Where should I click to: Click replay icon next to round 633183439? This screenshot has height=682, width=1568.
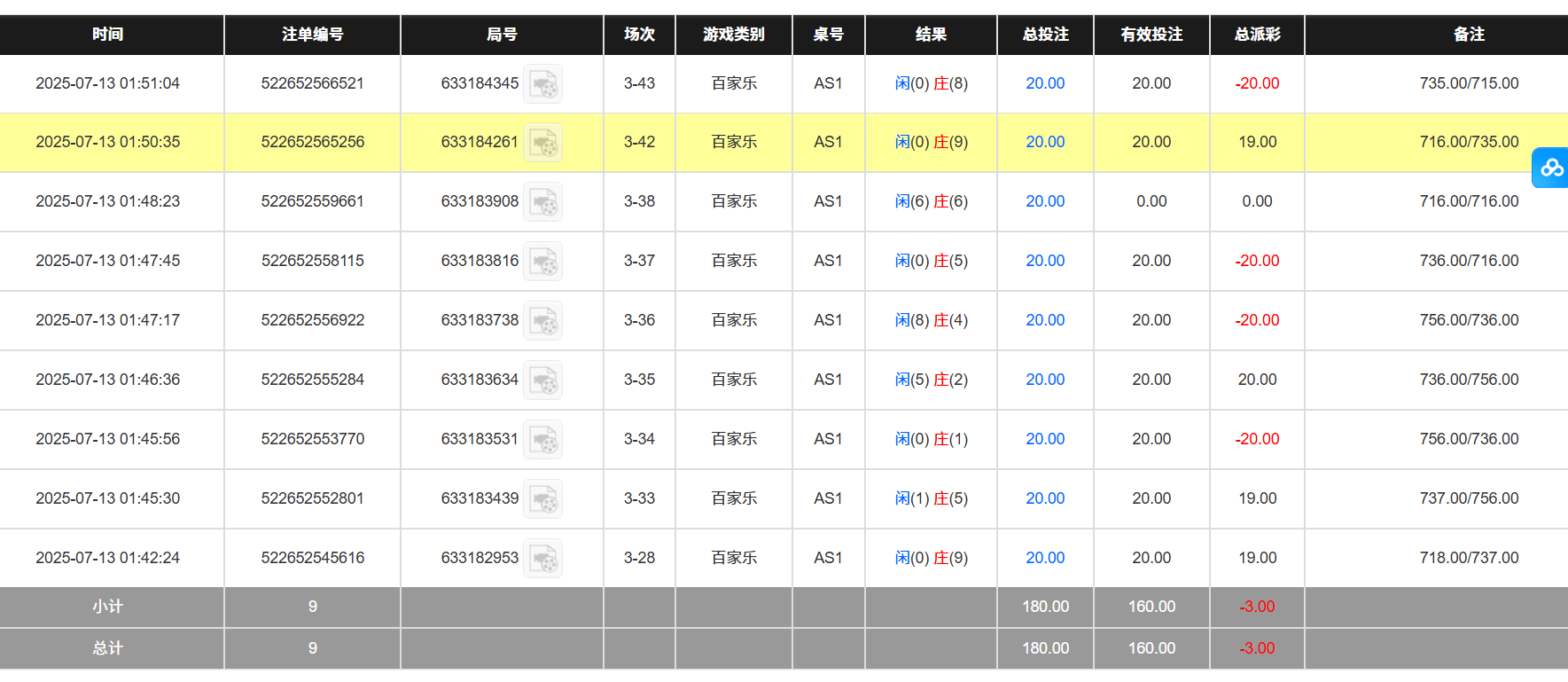click(x=542, y=499)
